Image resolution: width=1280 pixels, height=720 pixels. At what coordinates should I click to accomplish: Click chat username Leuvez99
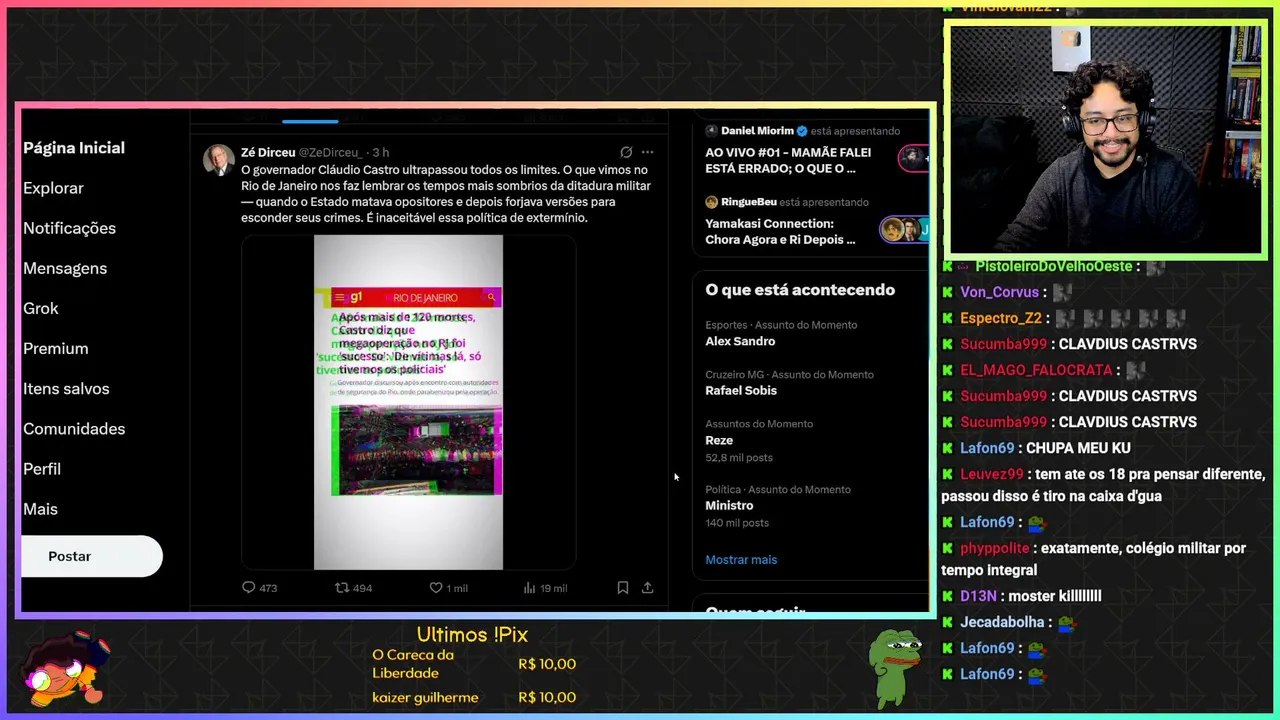tap(992, 474)
